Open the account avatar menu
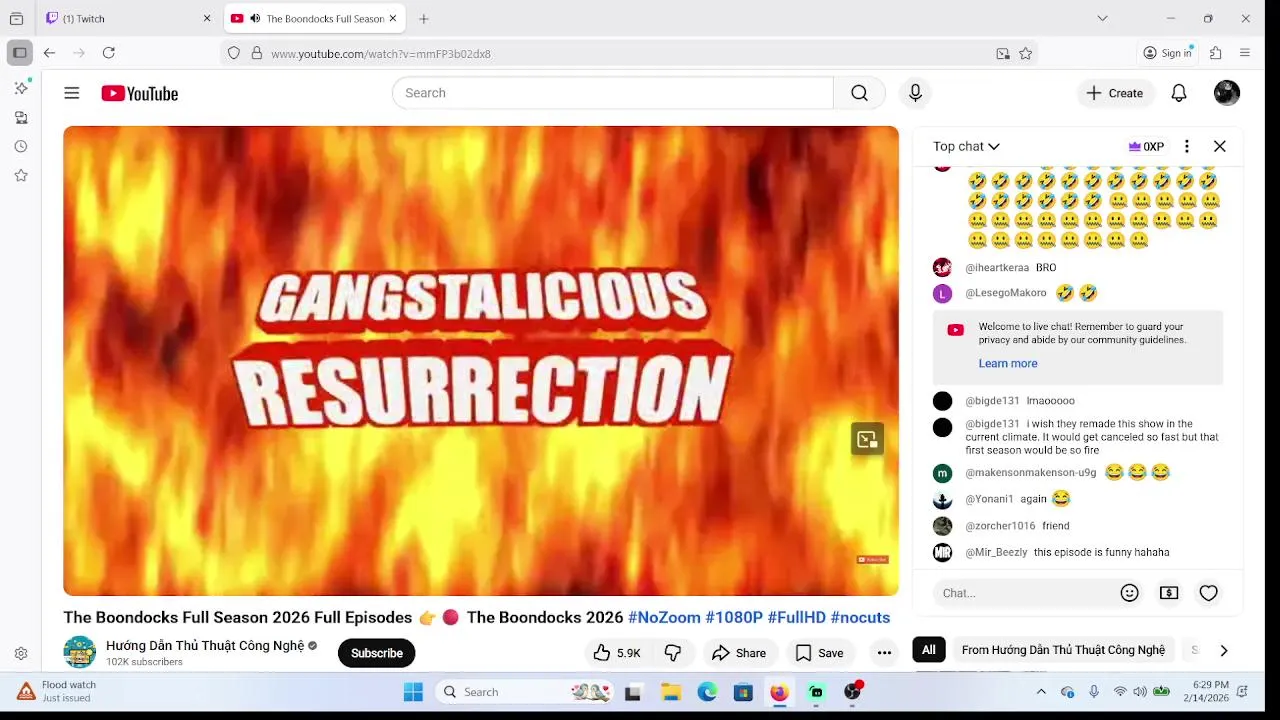This screenshot has width=1280, height=720. (1227, 93)
